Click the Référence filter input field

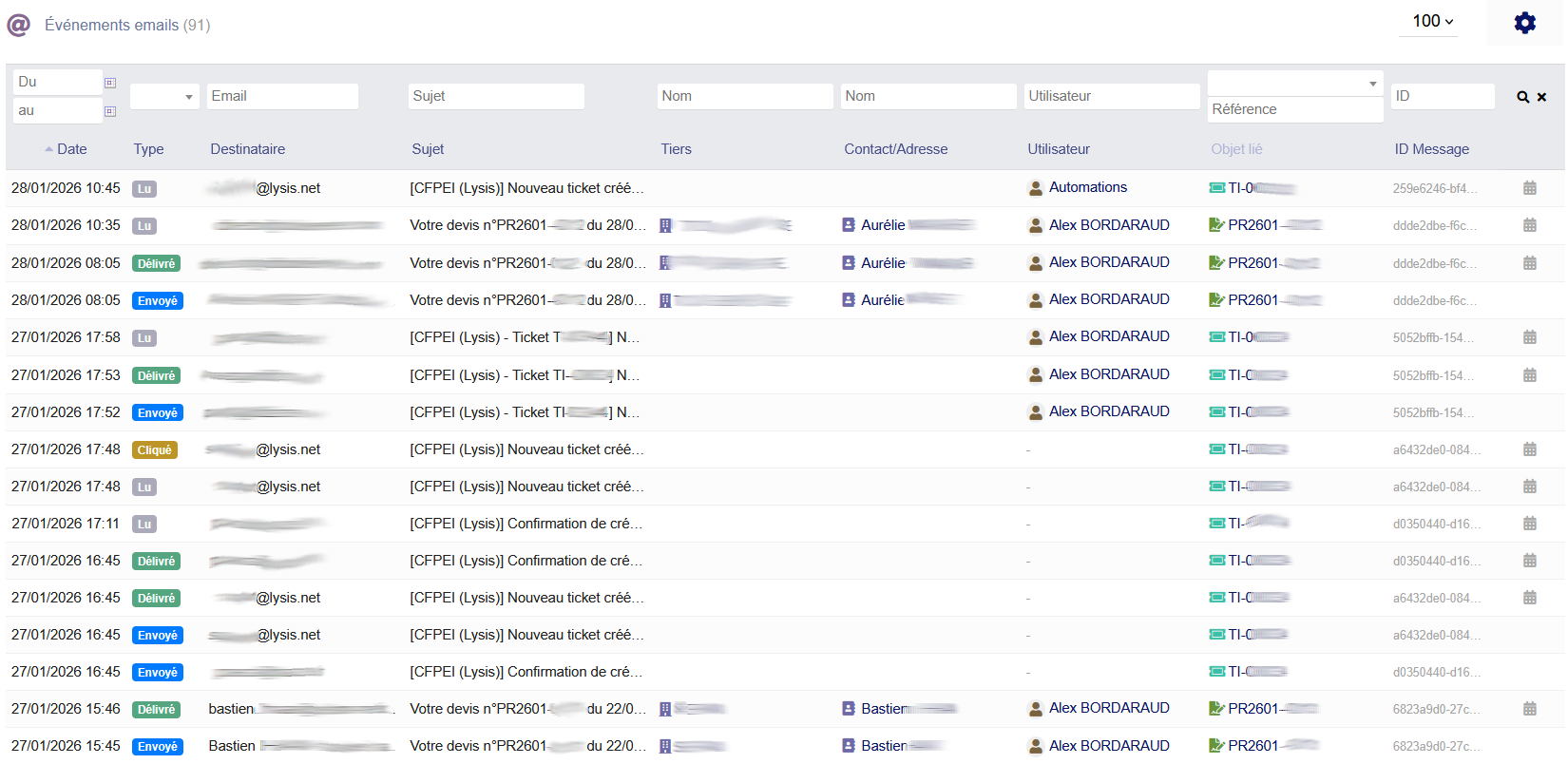pos(1294,110)
